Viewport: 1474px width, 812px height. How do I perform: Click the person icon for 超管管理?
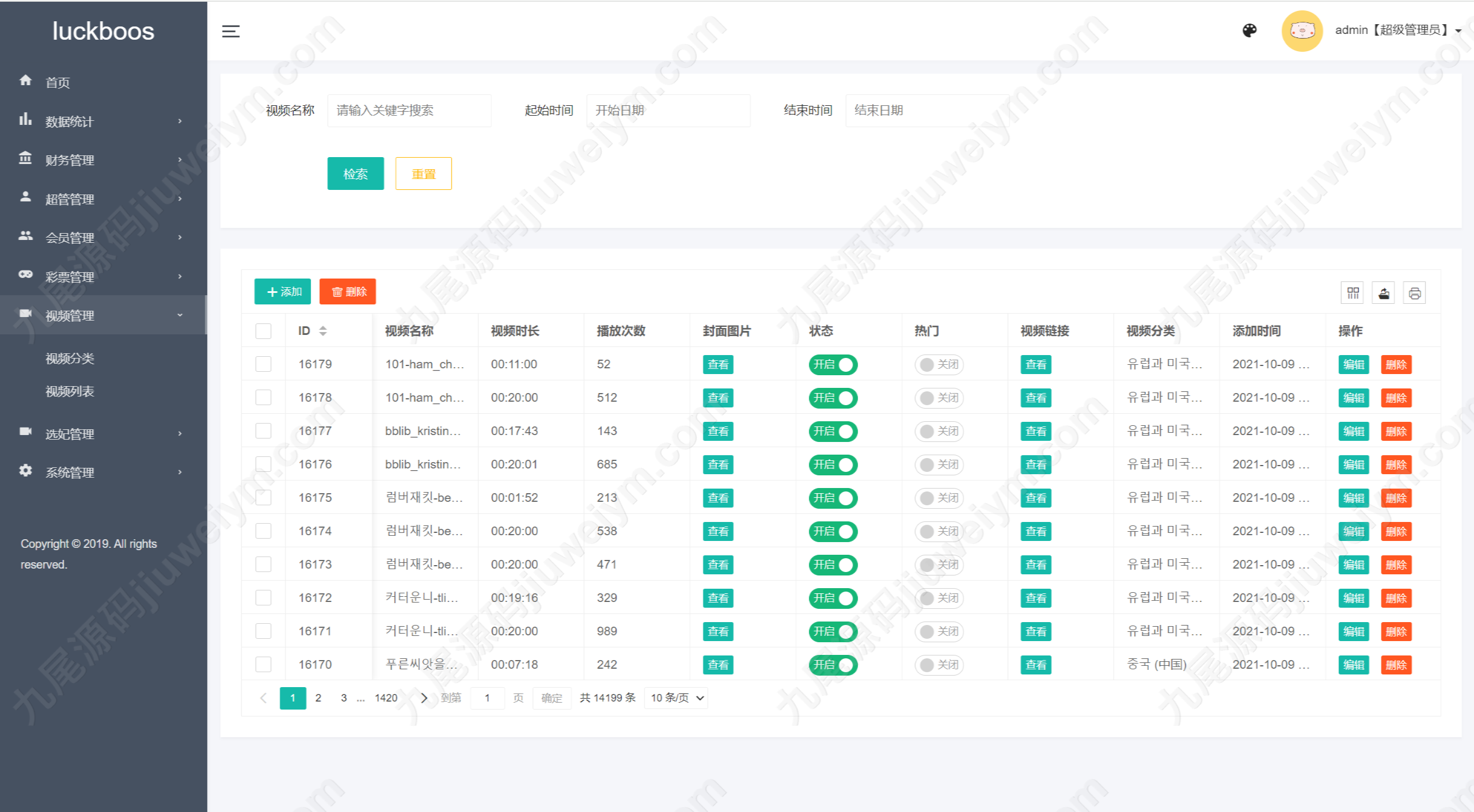(x=25, y=197)
